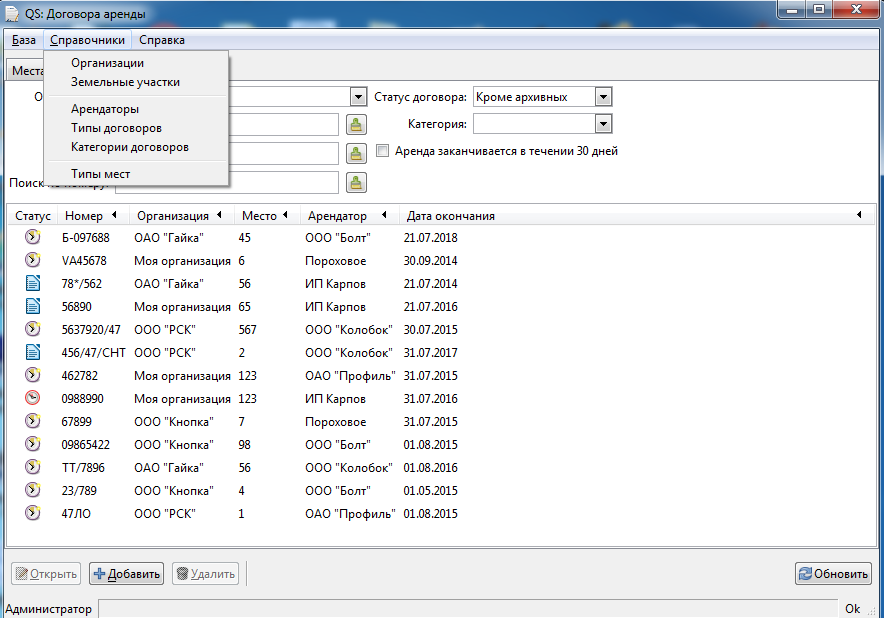
Task: Select end date 01.08.2016
Action: point(430,468)
